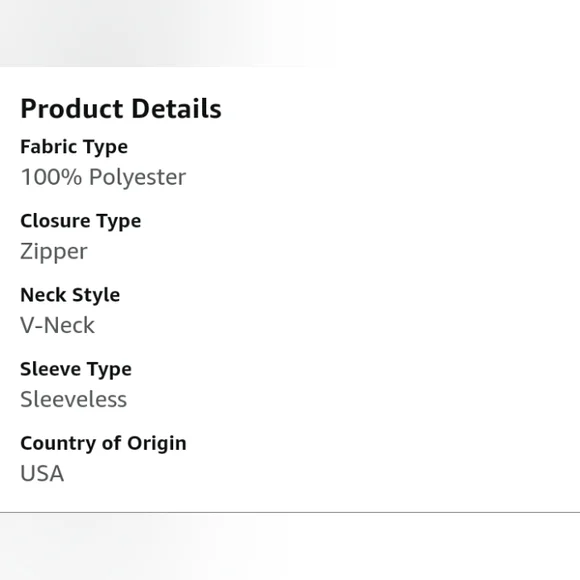Click the divider line below USA
The image size is (580, 580).
[290, 512]
